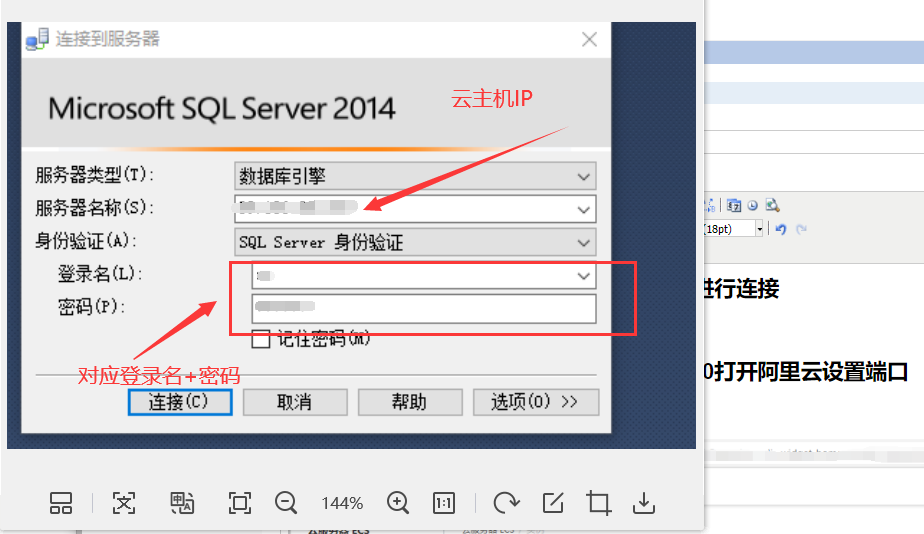Expand the login name (登录名) dropdown arrow

583,275
